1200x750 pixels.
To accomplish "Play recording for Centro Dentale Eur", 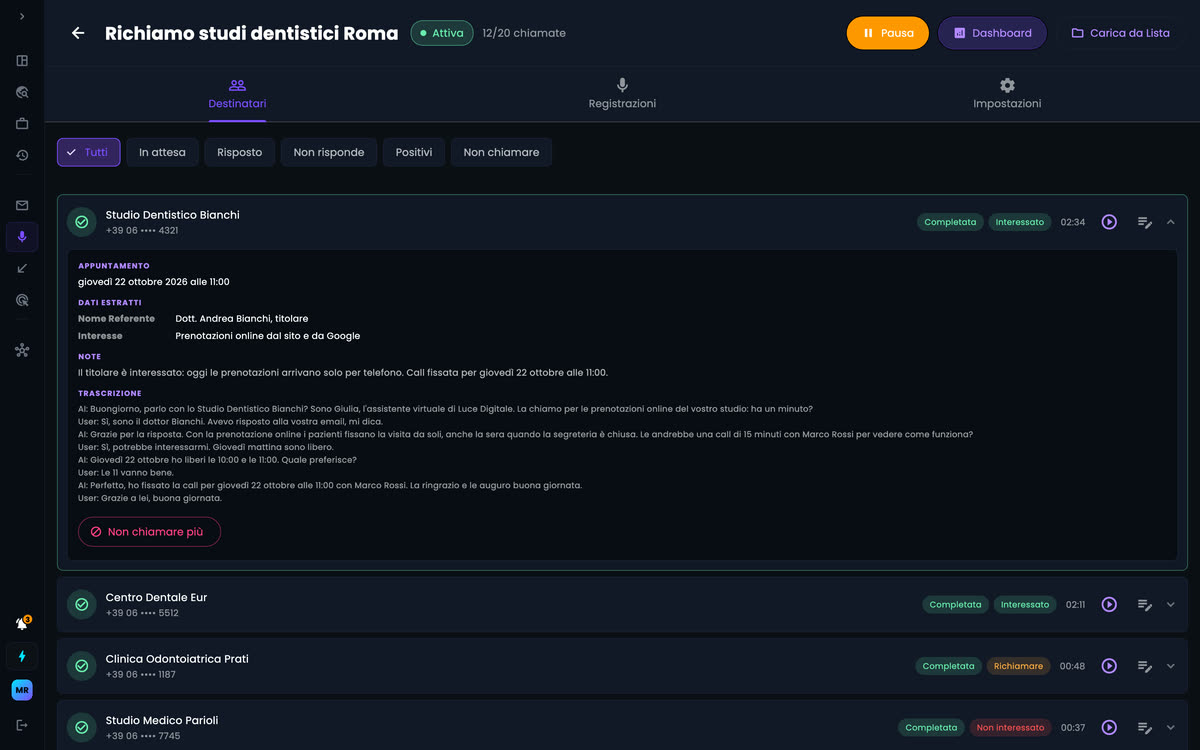I will (x=1109, y=605).
